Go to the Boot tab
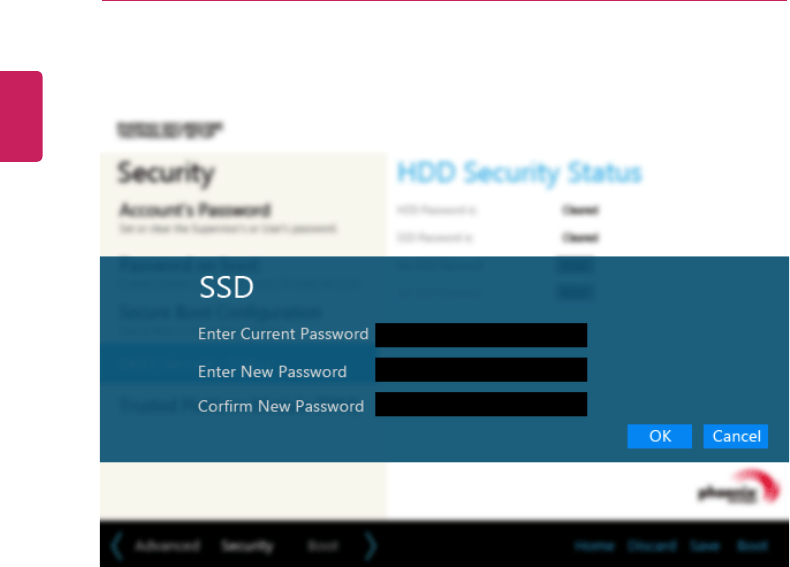The width and height of the screenshot is (790, 567). point(323,546)
